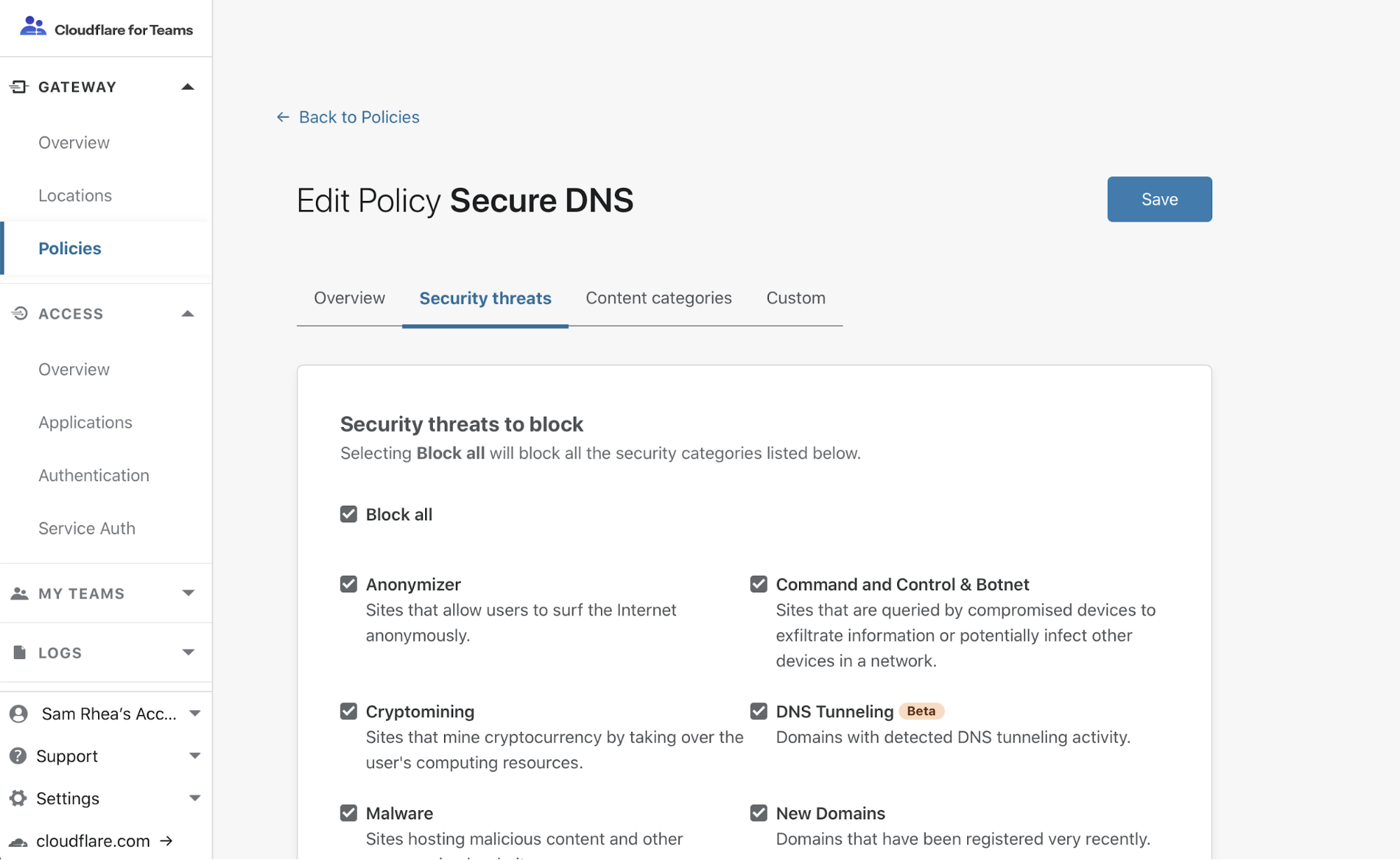Click the Cloudflare for Teams logo icon

tap(33, 27)
